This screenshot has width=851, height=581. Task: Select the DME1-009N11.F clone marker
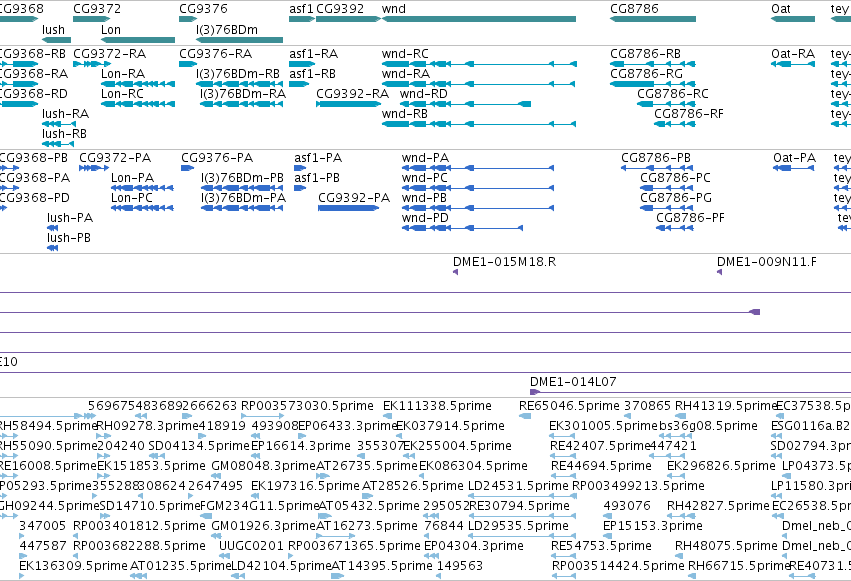719,272
